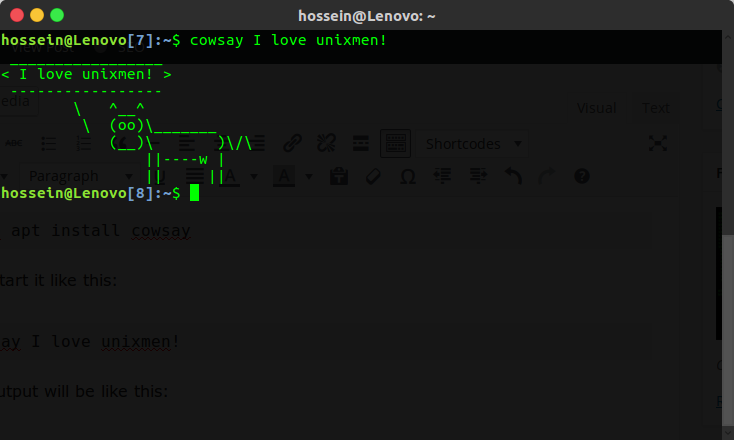Image resolution: width=734 pixels, height=440 pixels.
Task: Enter distraction-free fullscreen writing mode
Action: tap(658, 143)
